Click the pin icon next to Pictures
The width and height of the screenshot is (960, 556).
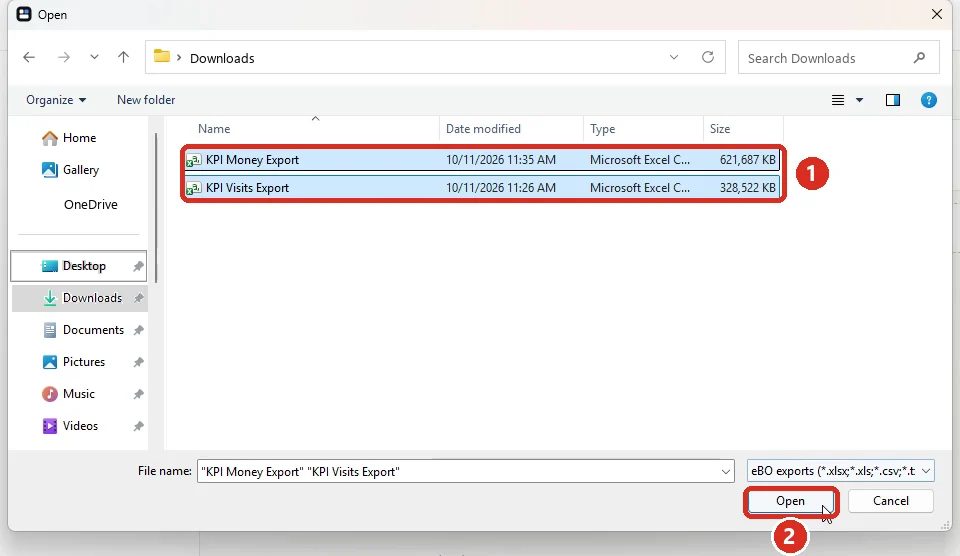pyautogui.click(x=138, y=362)
